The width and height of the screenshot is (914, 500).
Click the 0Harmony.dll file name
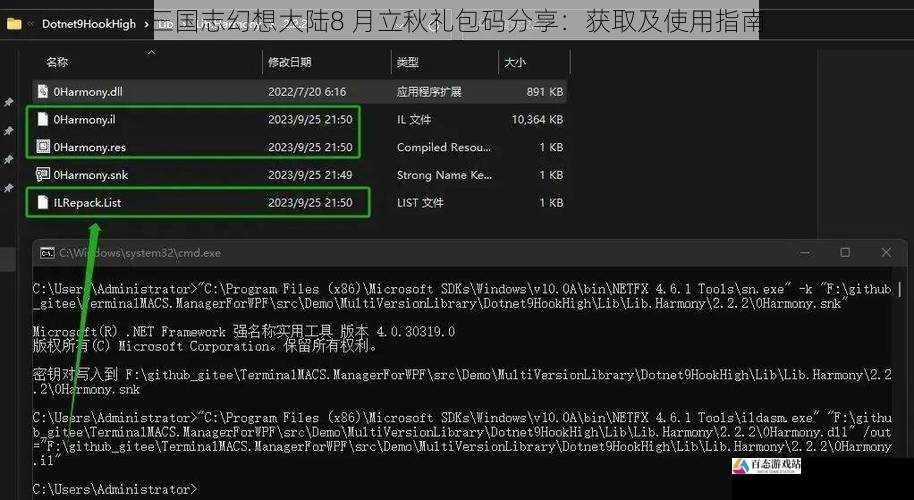[88, 91]
